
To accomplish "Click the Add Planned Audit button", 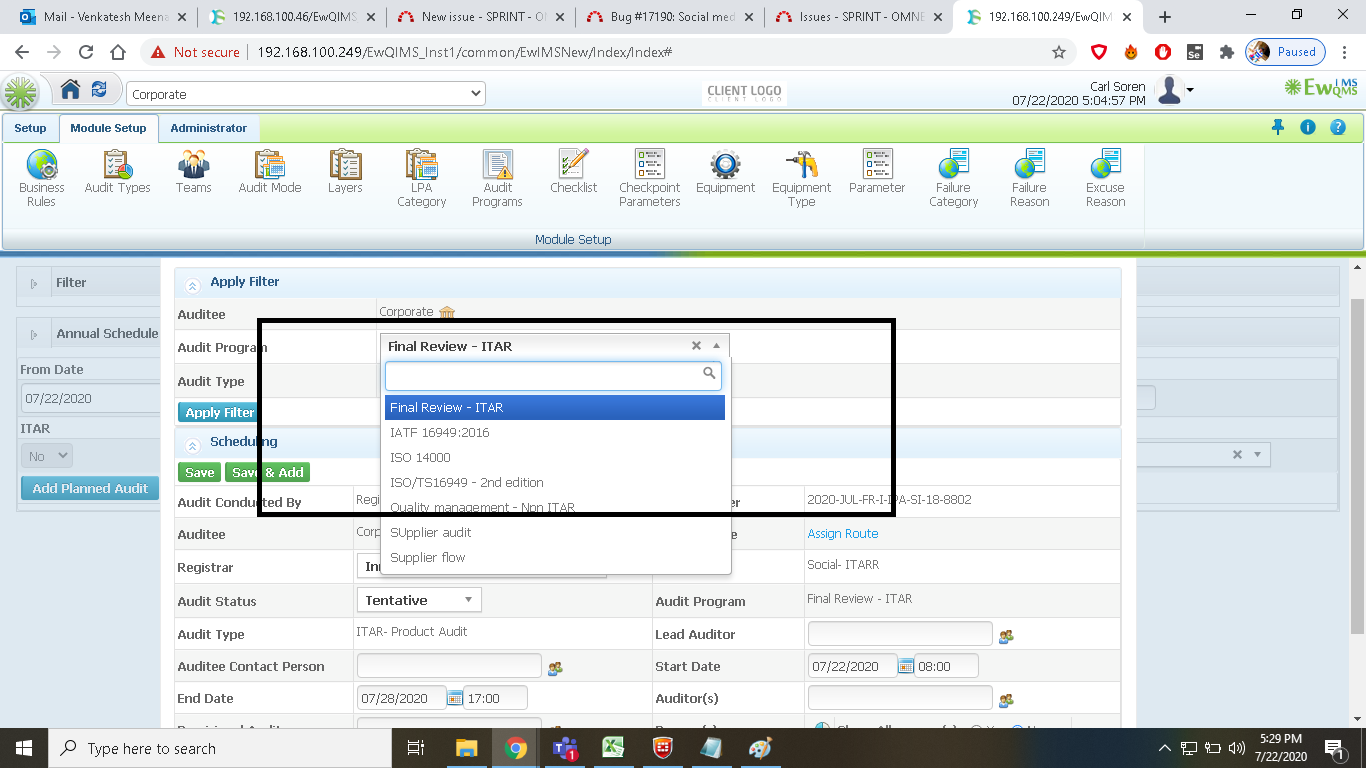I will click(90, 488).
